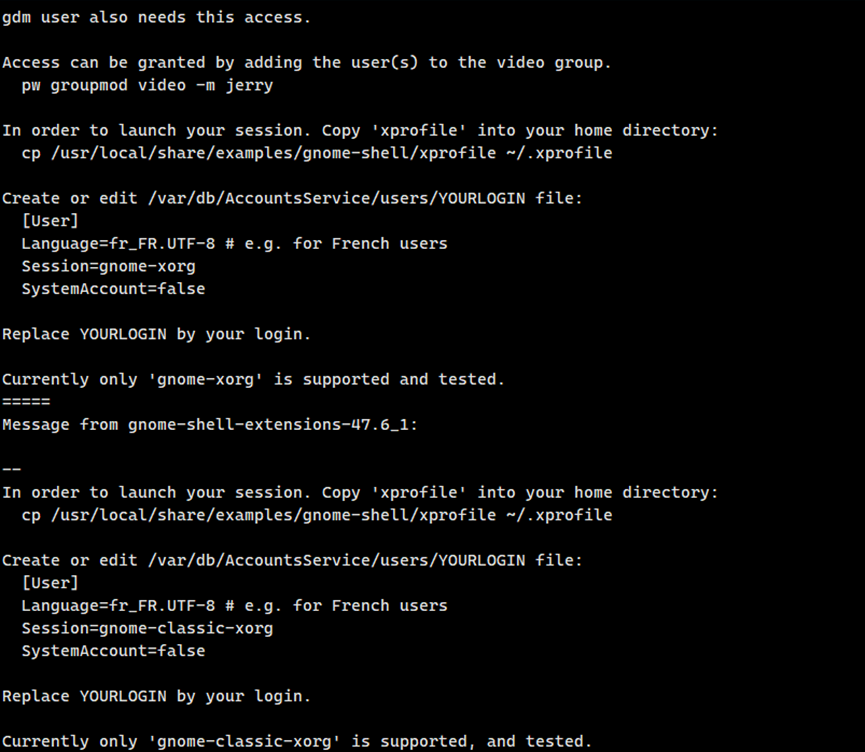Click the "Session=gnome-classic-xorg" line
Viewport: 865px width, 752px height.
click(x=147, y=628)
